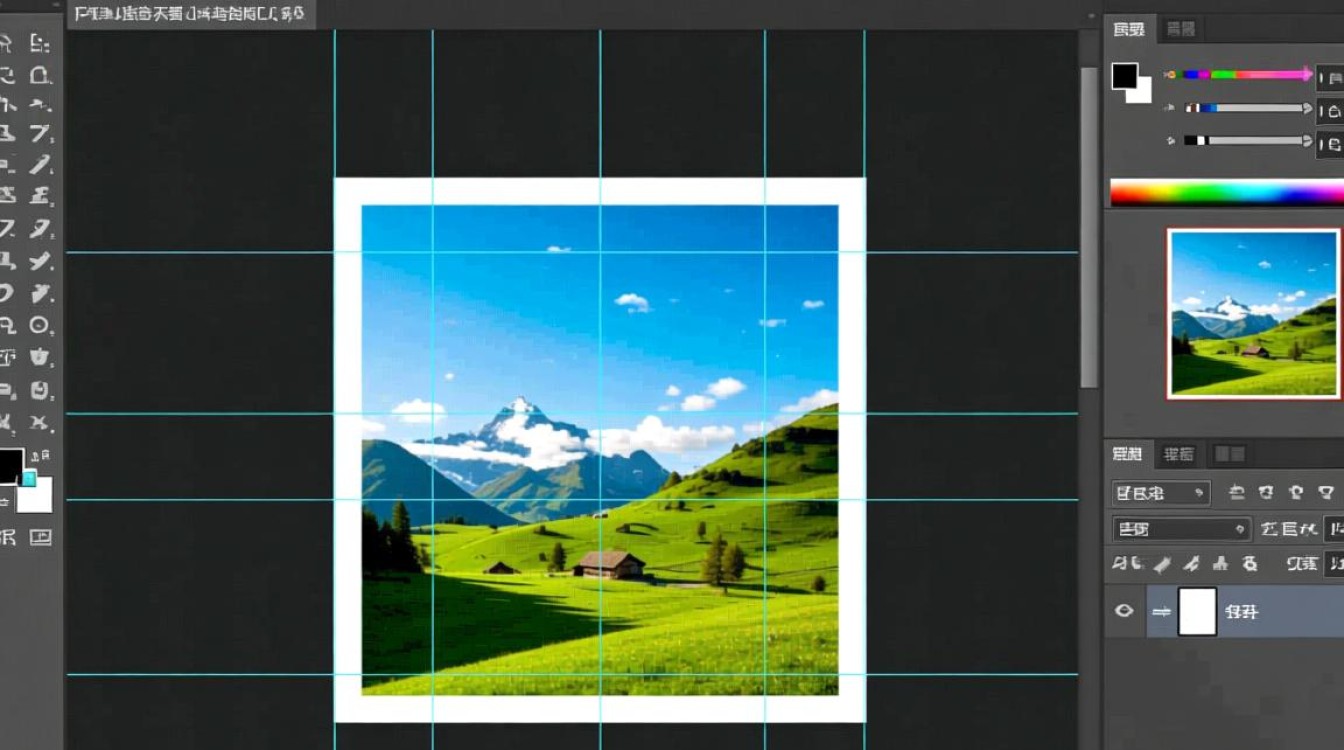This screenshot has width=1344, height=750.
Task: Click the landscape preview thumbnail in the right panel
Action: [1253, 313]
